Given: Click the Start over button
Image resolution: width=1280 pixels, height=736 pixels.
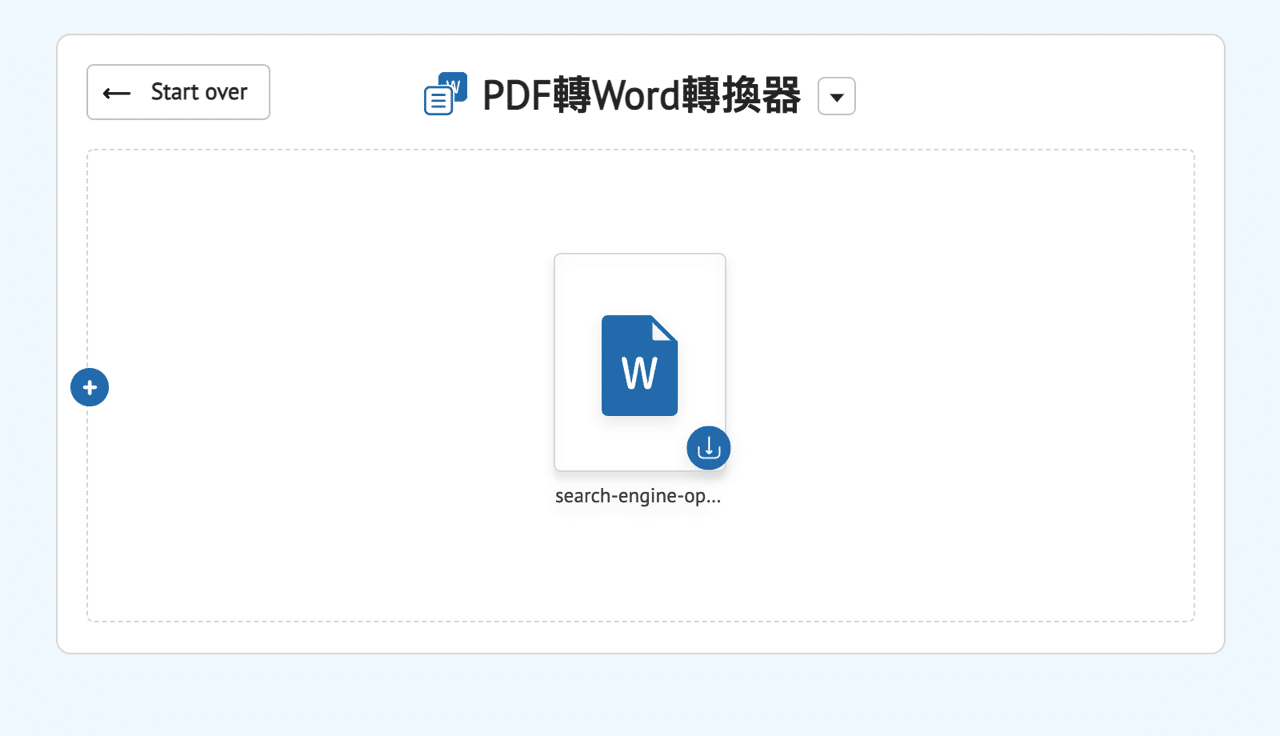Looking at the screenshot, I should (x=178, y=92).
